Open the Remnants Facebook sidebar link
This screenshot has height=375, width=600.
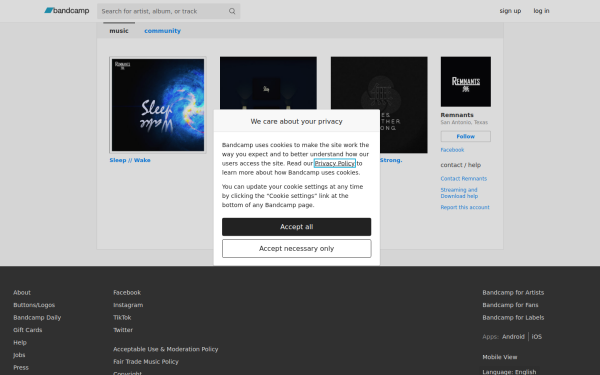pos(452,150)
